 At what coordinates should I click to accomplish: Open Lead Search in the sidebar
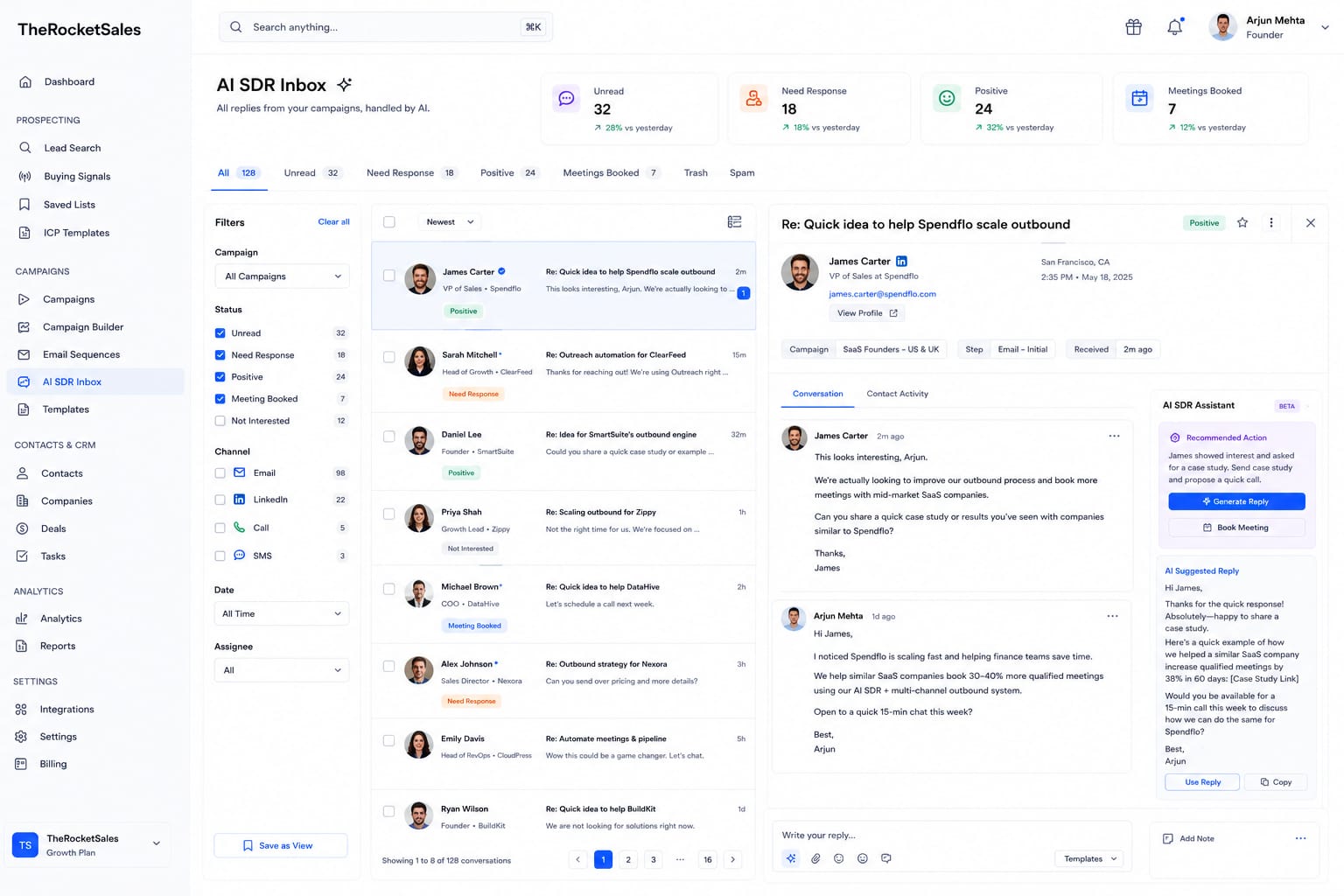72,148
